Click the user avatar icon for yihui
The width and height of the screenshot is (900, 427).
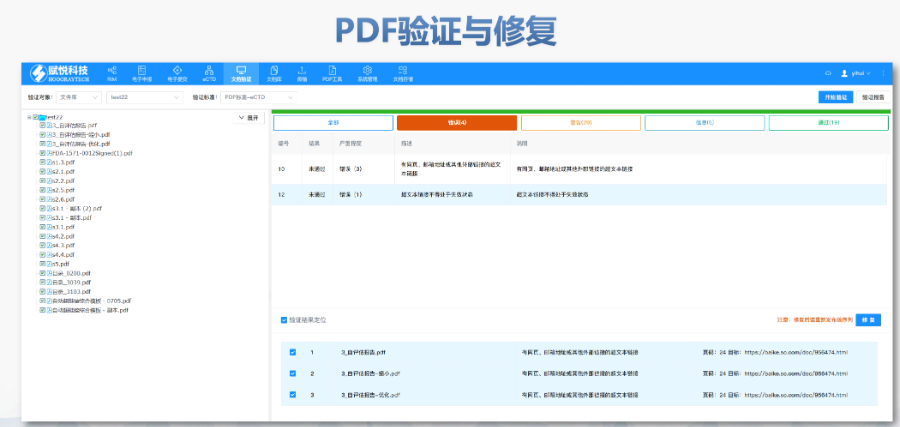click(x=844, y=73)
